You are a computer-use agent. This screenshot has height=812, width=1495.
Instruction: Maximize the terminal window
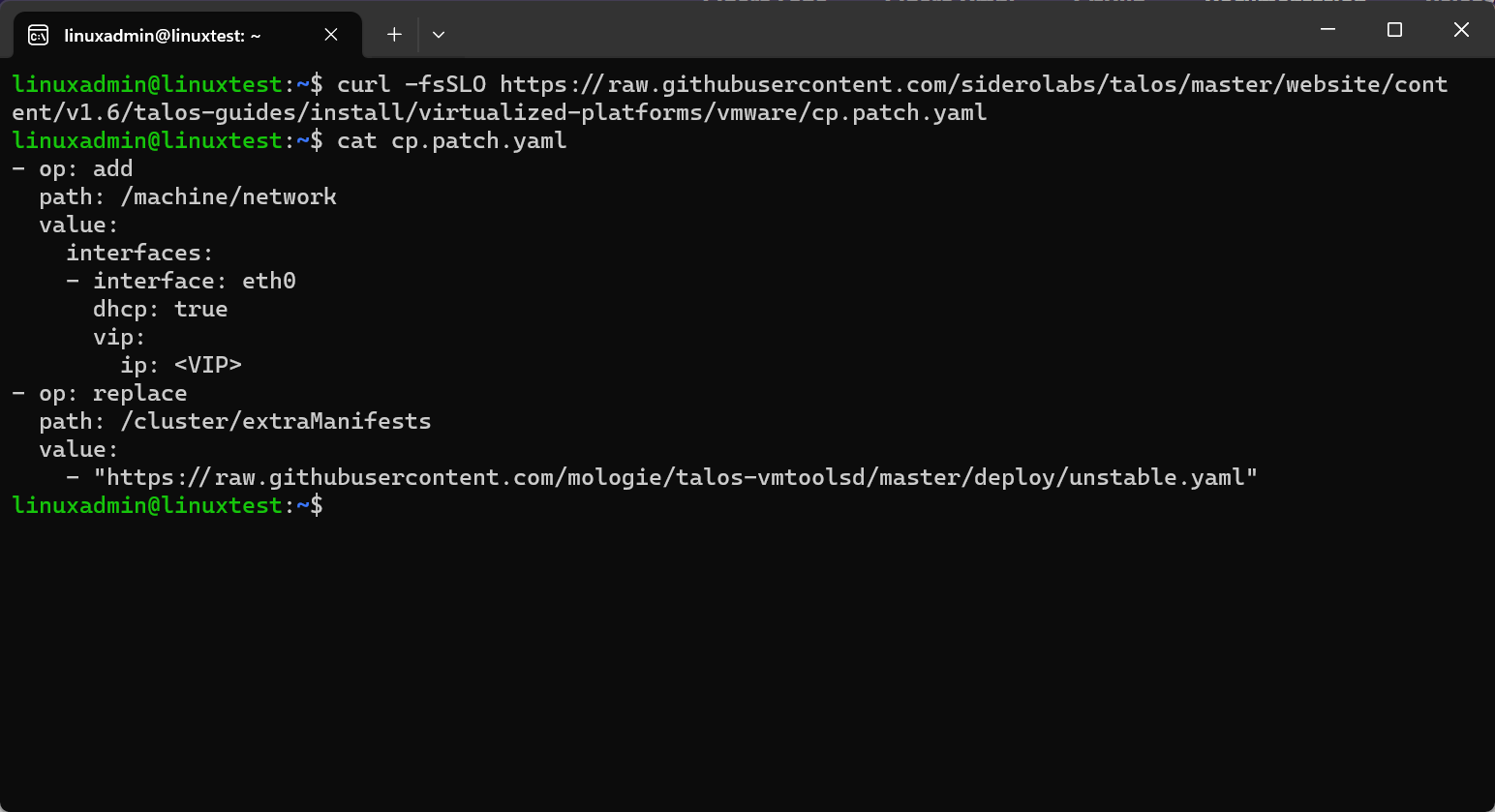click(1394, 30)
